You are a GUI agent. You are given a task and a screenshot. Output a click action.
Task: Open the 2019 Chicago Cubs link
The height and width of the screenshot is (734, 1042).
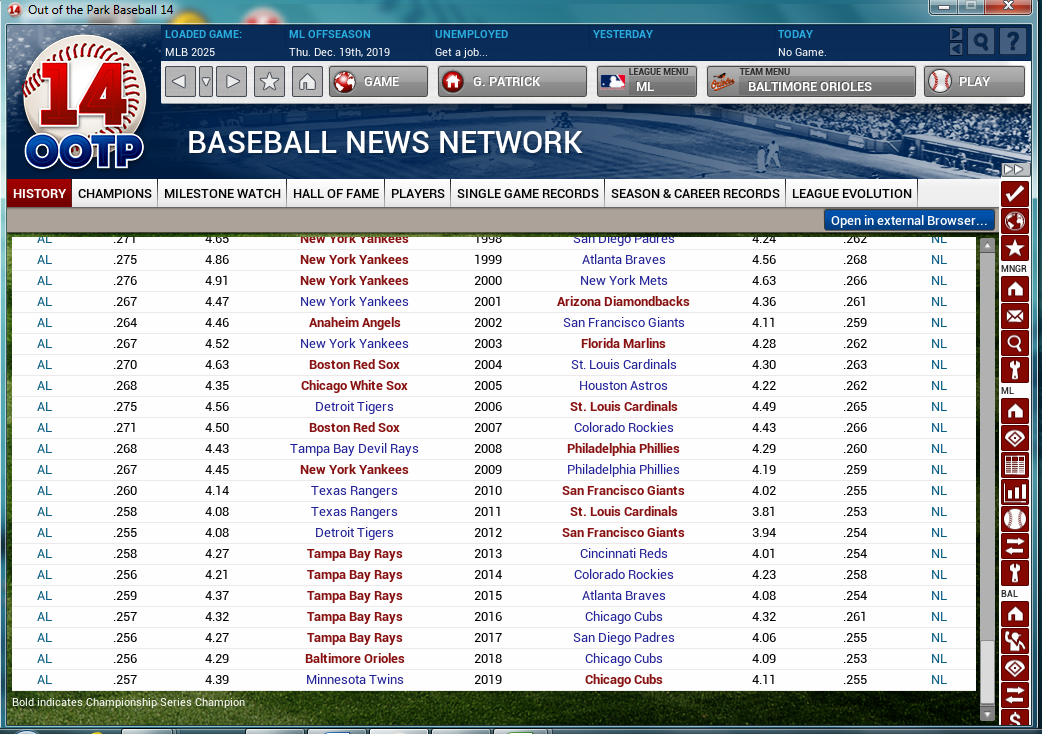pyautogui.click(x=623, y=680)
